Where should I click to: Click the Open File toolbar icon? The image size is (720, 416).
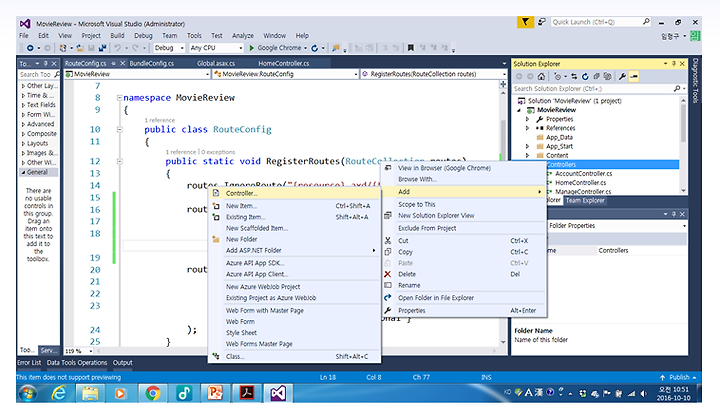[80, 48]
